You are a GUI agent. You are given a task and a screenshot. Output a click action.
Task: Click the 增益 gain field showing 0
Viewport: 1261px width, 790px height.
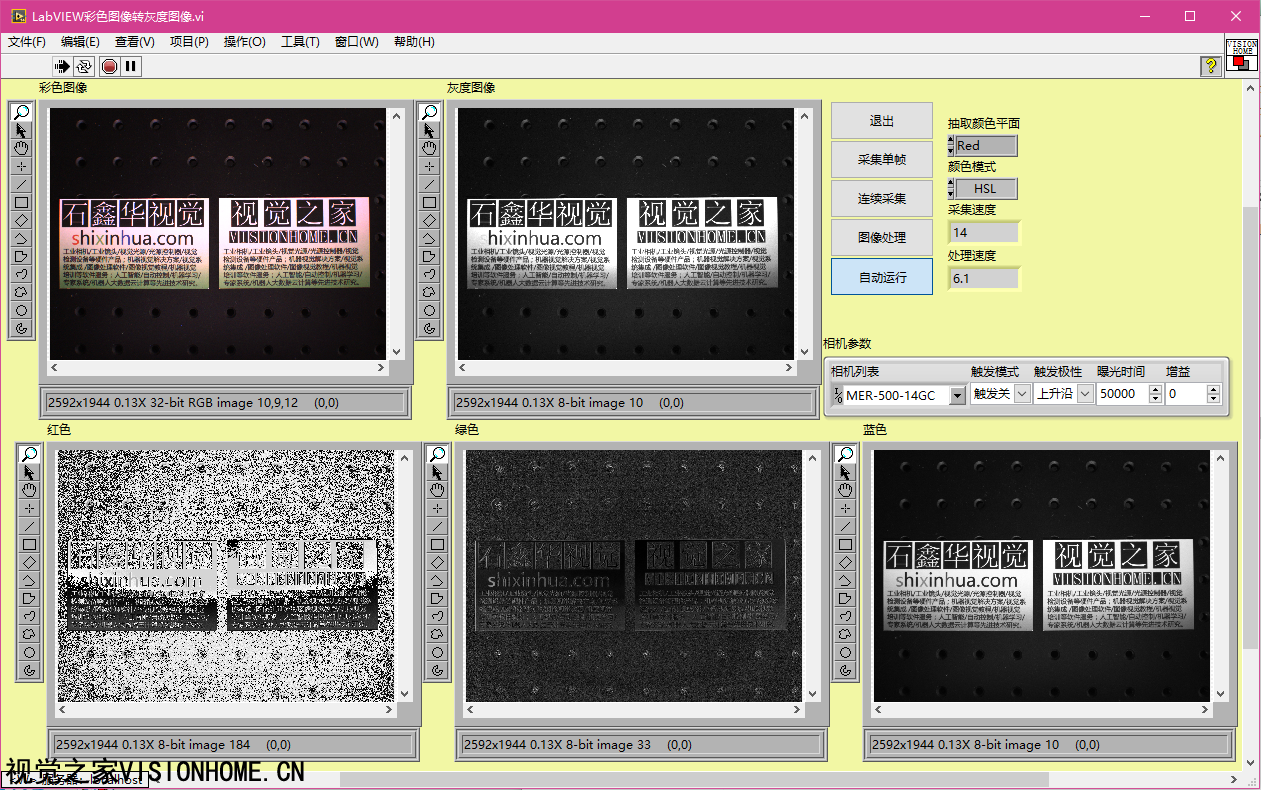point(1186,394)
